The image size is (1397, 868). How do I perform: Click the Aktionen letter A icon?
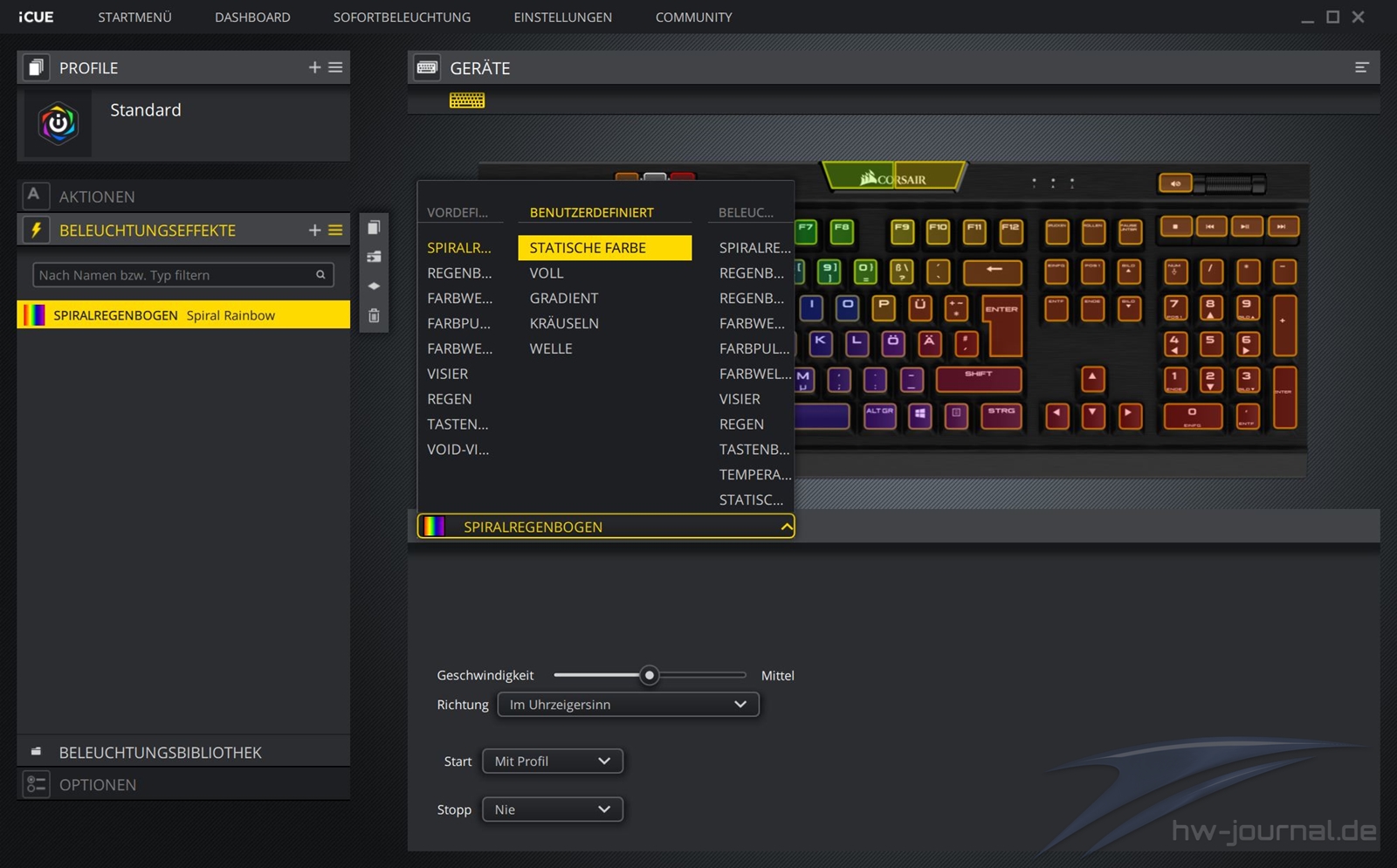tap(34, 195)
